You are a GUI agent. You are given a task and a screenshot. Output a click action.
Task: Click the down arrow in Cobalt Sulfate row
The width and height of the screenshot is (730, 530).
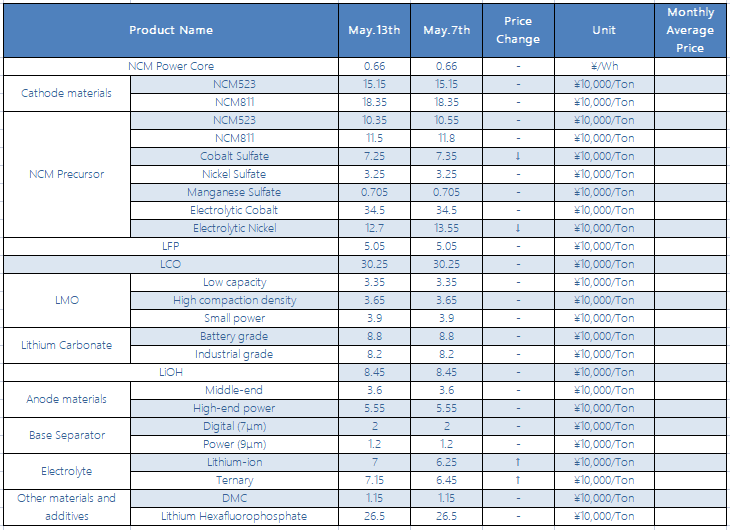(x=518, y=156)
